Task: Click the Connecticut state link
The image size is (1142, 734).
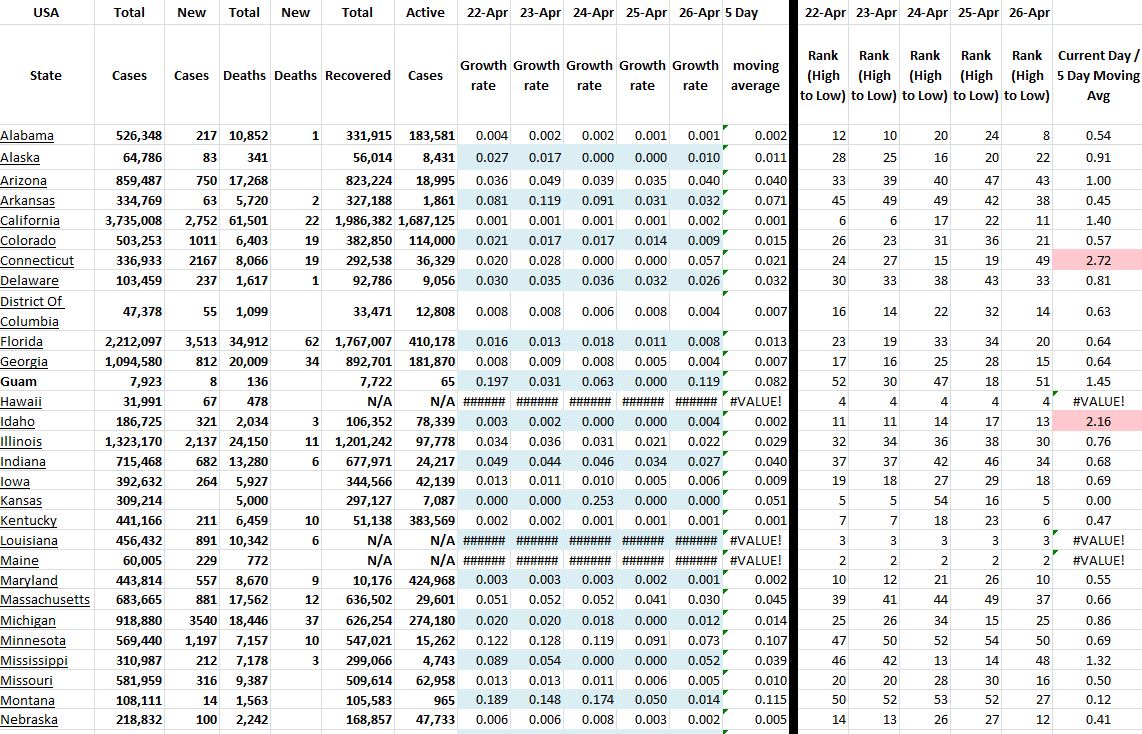Action: coord(37,261)
